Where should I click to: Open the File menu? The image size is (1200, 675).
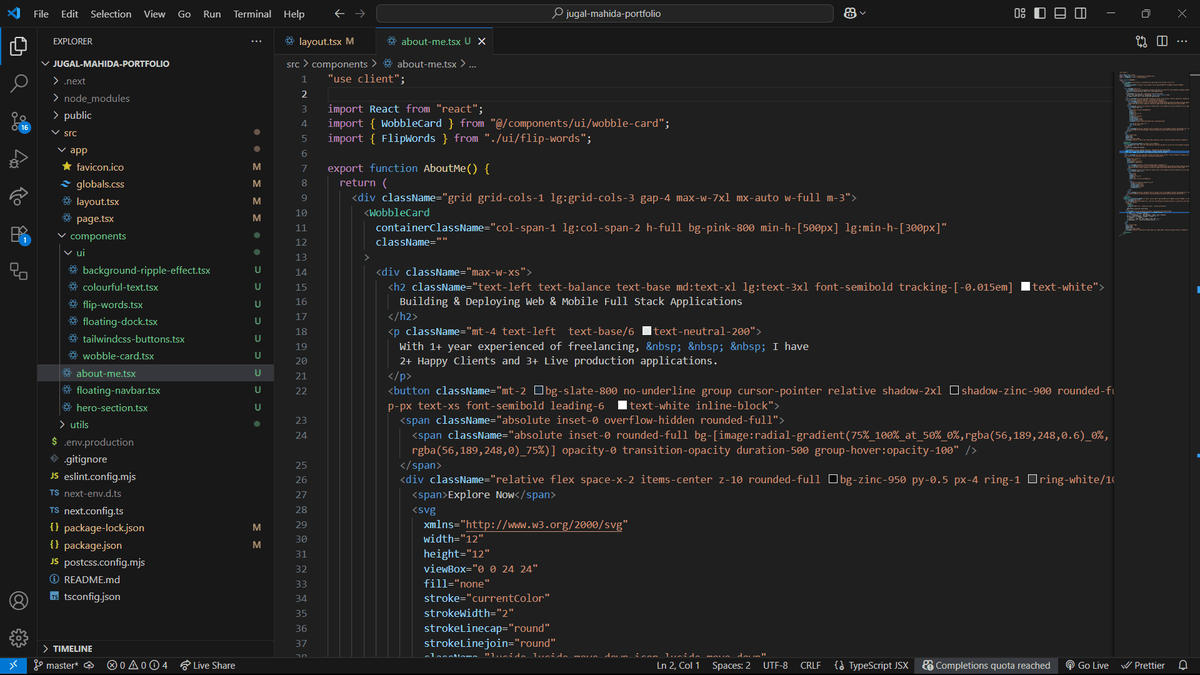(x=41, y=14)
